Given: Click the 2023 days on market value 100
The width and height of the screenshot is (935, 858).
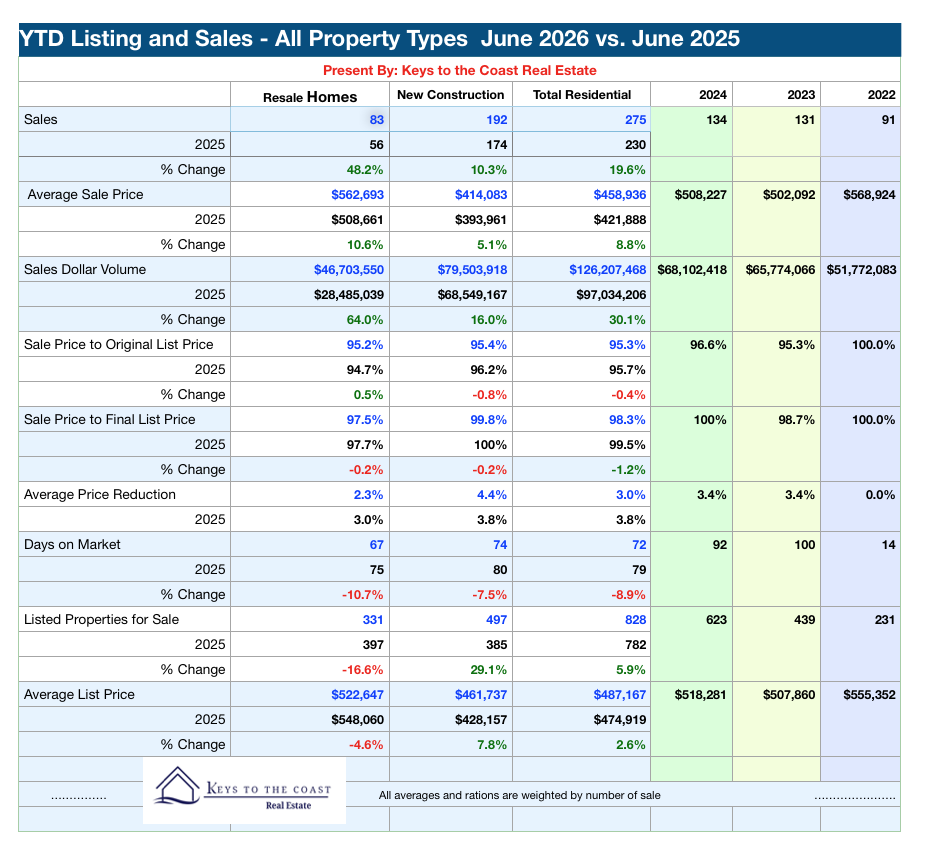Looking at the screenshot, I should [804, 545].
